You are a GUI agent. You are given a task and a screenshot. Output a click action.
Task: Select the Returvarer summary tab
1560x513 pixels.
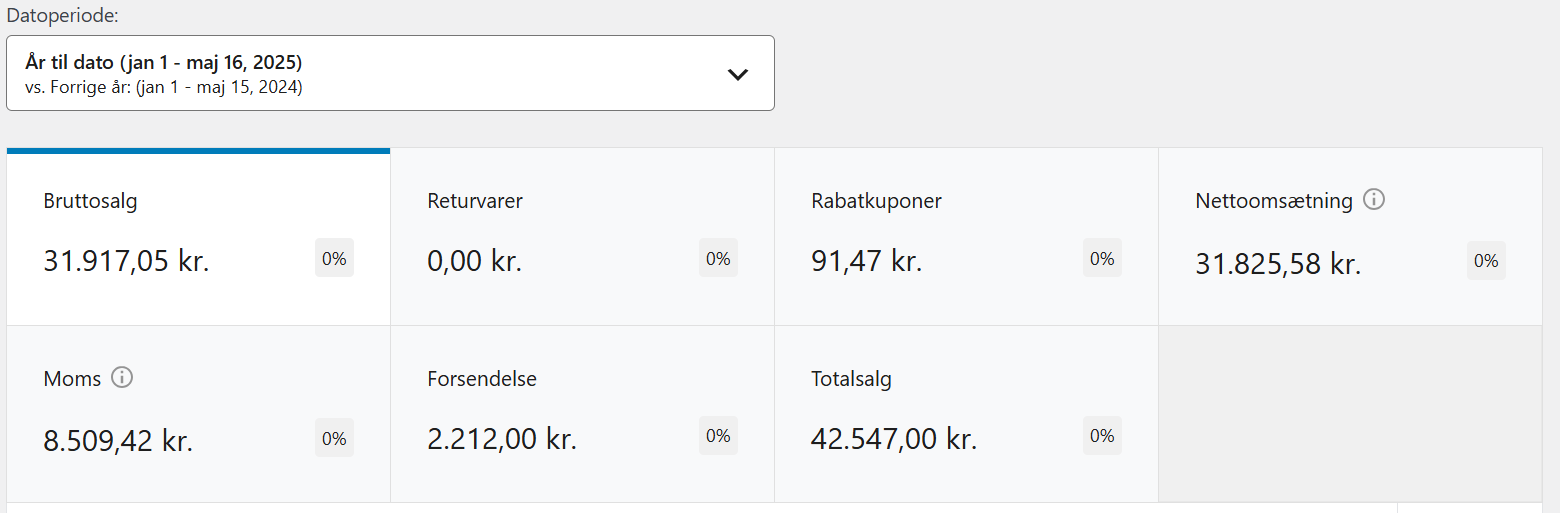click(582, 238)
